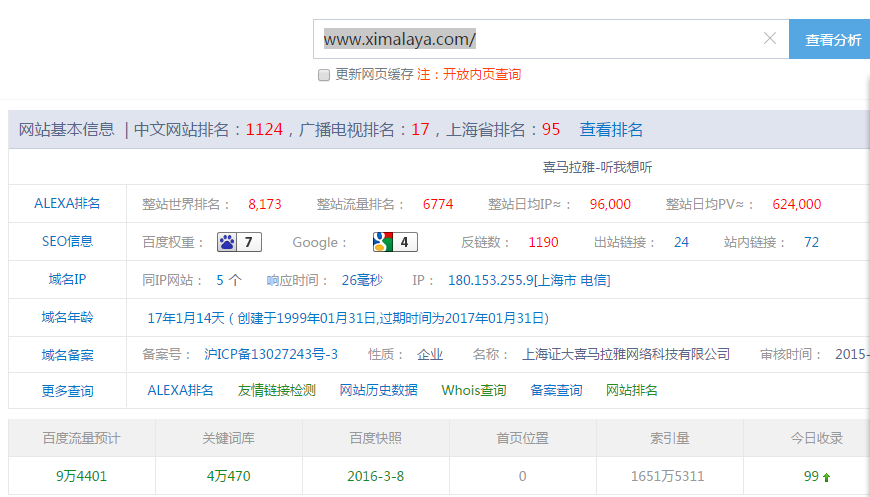Open the 网站排名 link
Screen dimensions: 870x497
(631, 390)
